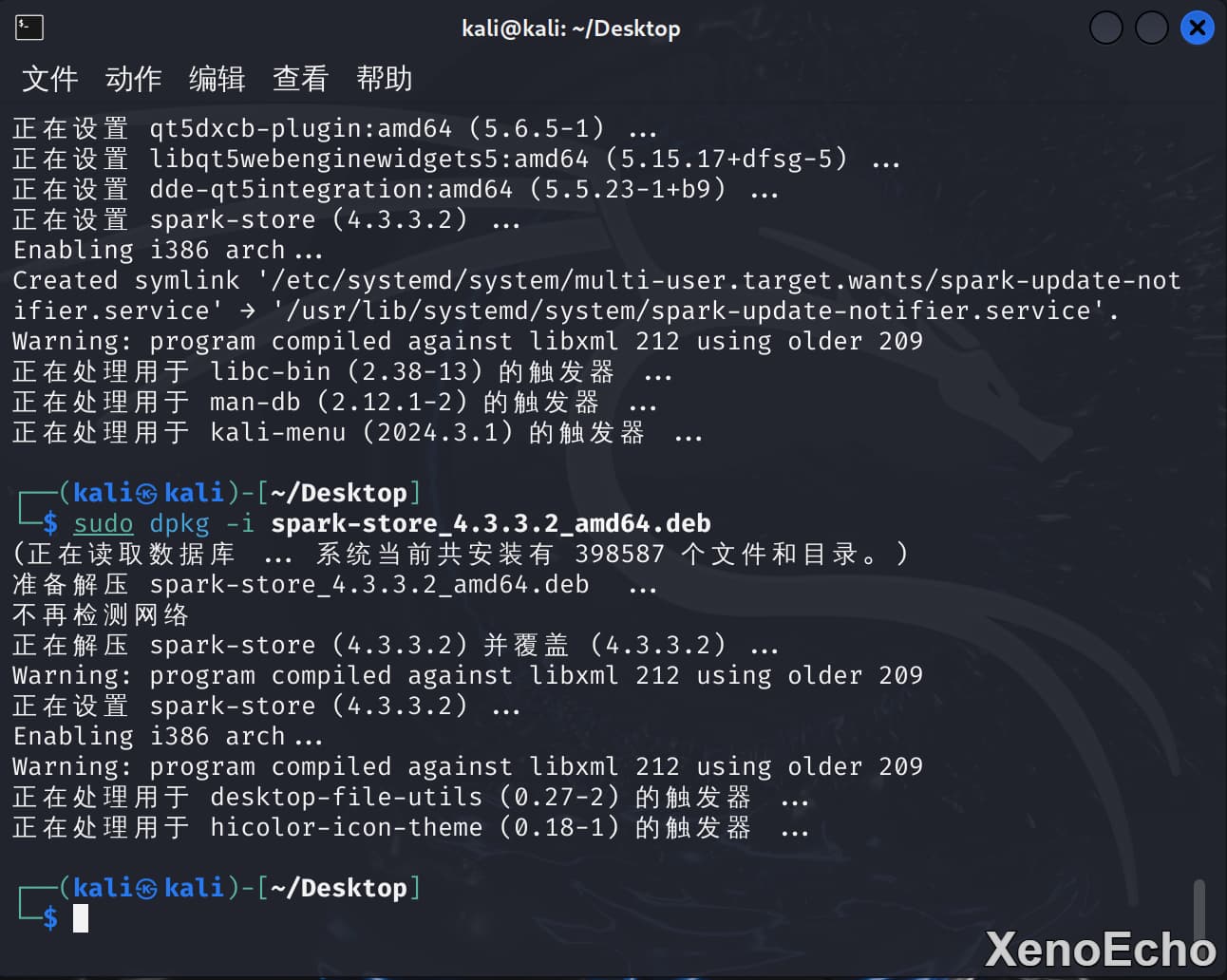The height and width of the screenshot is (980, 1227).
Task: Open the 文件 menu
Action: (x=50, y=79)
